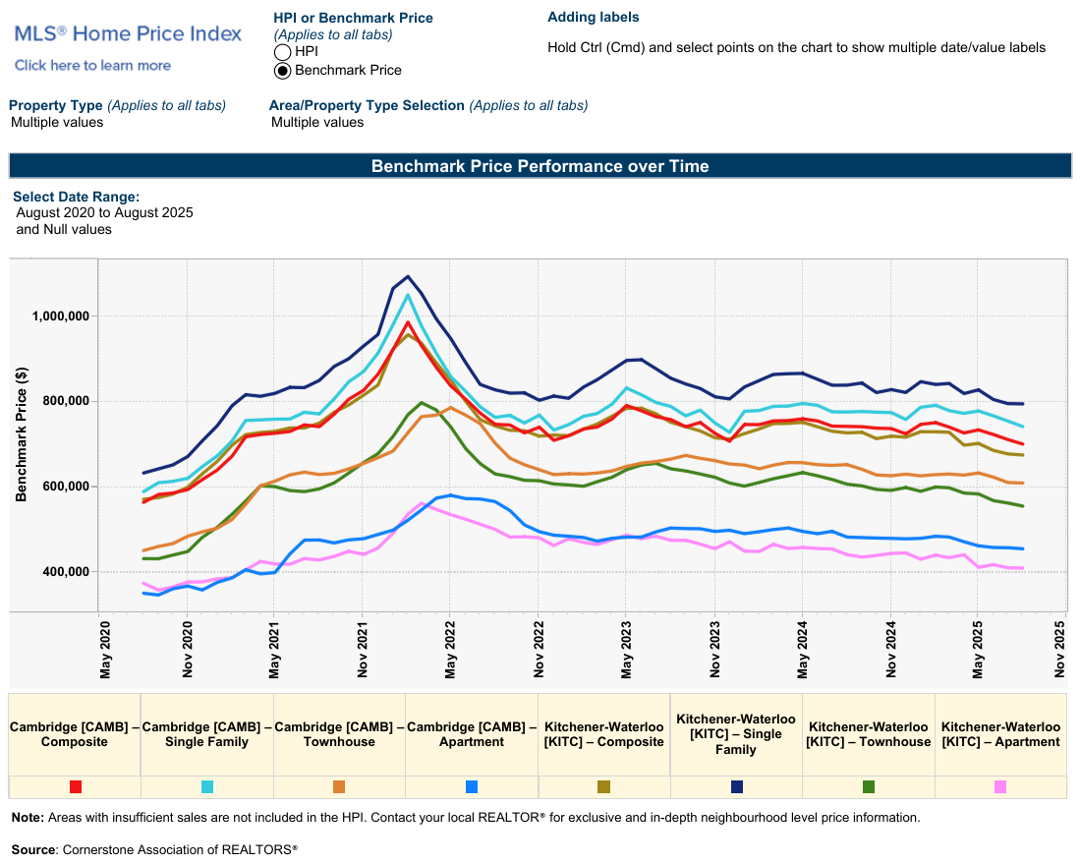Select the Benchmark Price radio button

pyautogui.click(x=282, y=71)
